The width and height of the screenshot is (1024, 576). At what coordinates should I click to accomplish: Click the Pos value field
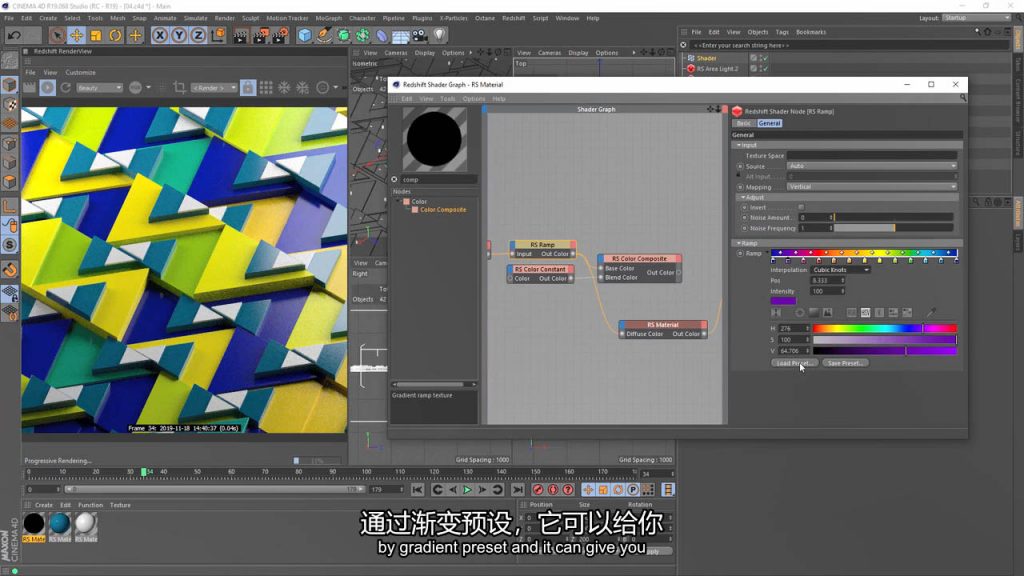828,281
